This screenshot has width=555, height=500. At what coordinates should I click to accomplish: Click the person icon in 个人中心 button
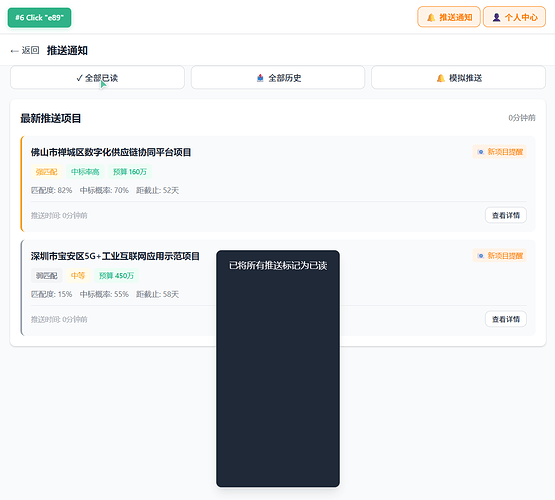[496, 17]
